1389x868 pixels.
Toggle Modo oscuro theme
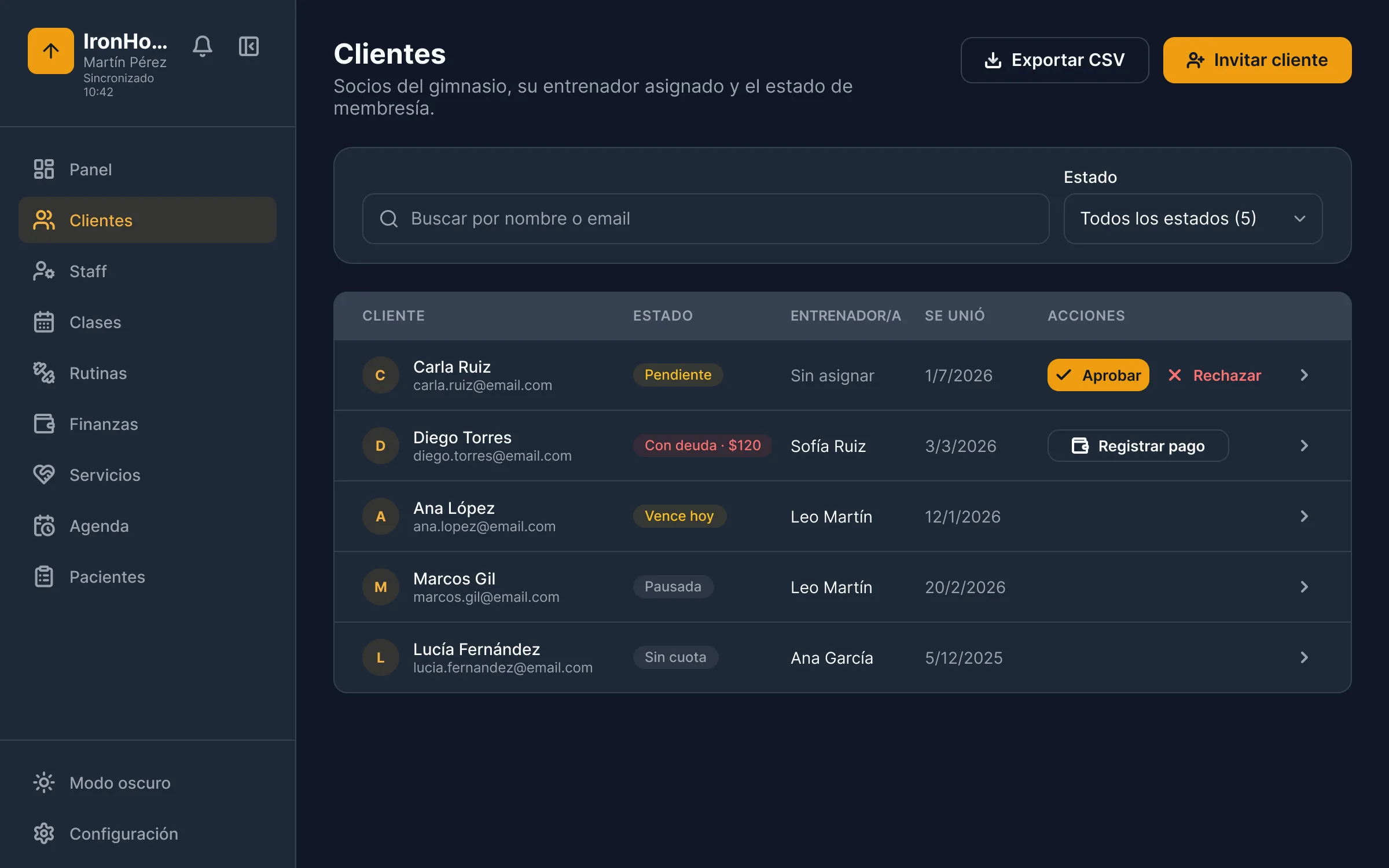coord(148,782)
